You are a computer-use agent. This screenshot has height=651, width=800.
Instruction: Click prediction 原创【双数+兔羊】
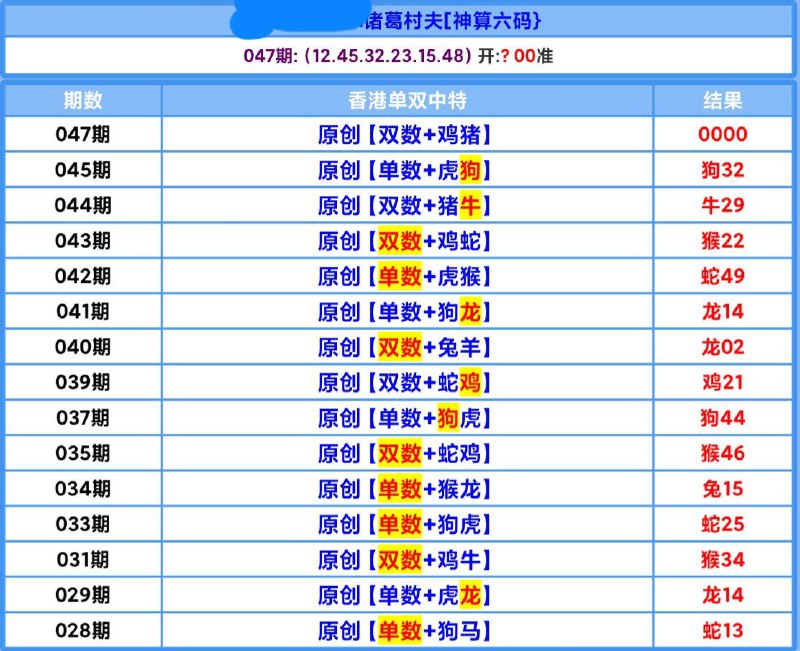(x=405, y=347)
